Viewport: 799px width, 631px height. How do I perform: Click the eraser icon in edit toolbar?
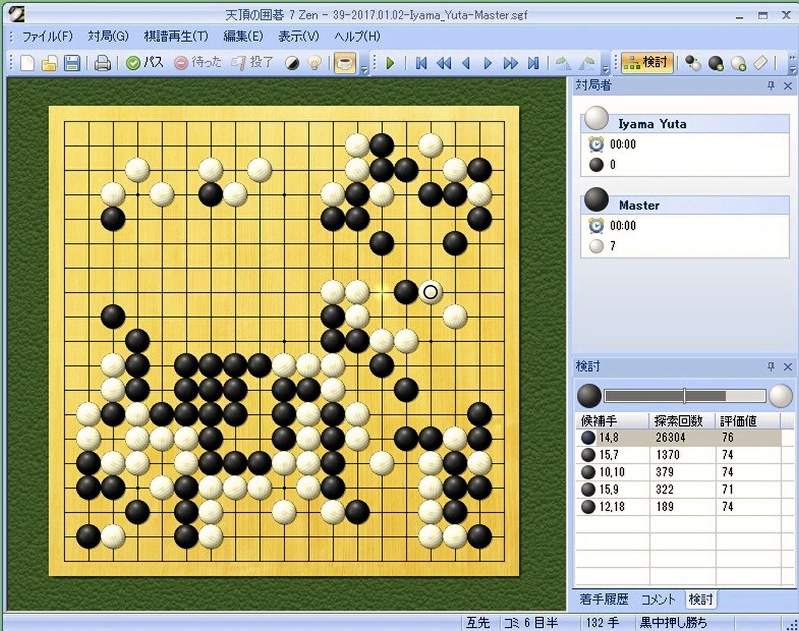(x=761, y=63)
